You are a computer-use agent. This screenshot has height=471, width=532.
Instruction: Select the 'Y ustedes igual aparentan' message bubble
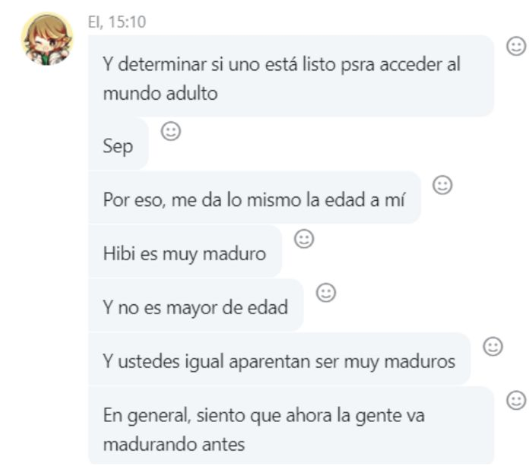point(279,359)
